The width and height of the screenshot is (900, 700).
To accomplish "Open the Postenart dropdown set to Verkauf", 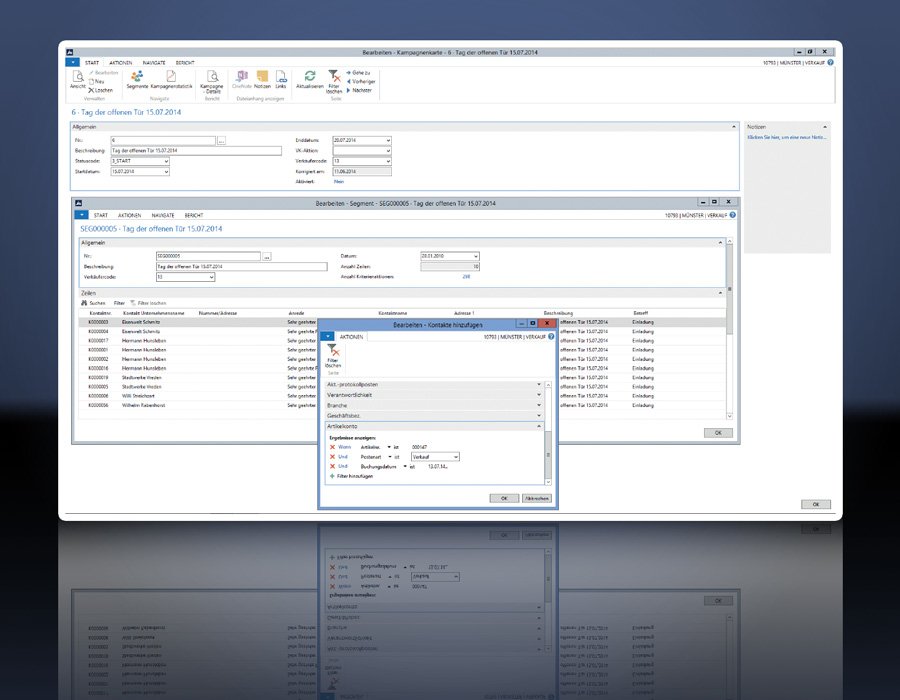I will point(456,457).
